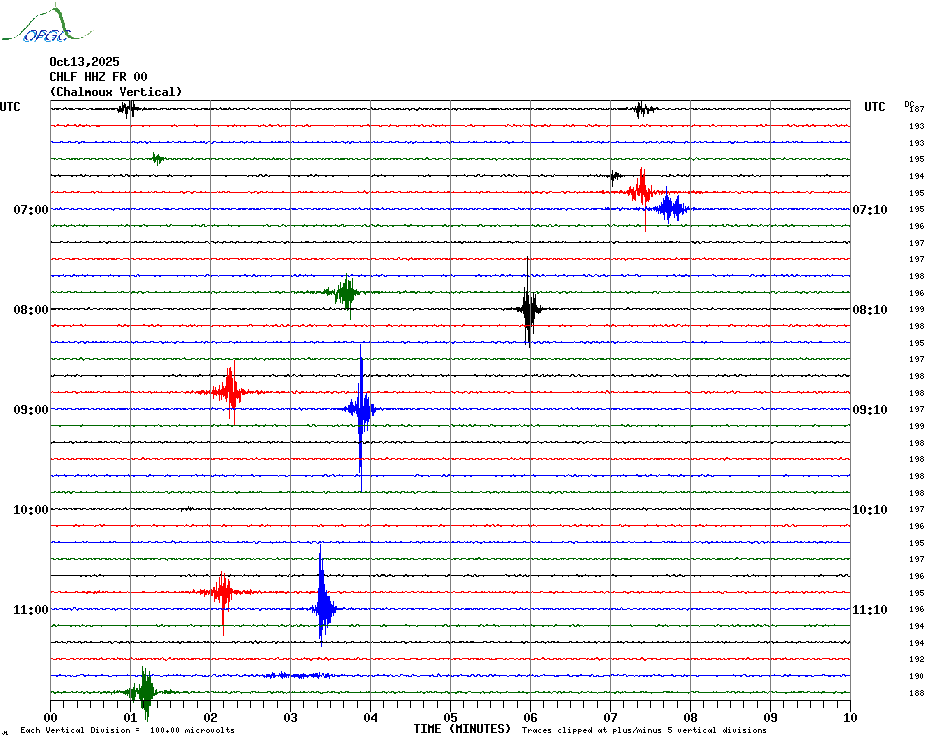This screenshot has width=930, height=744.
Task: Click the left UTC axis header
Action: click(11, 107)
